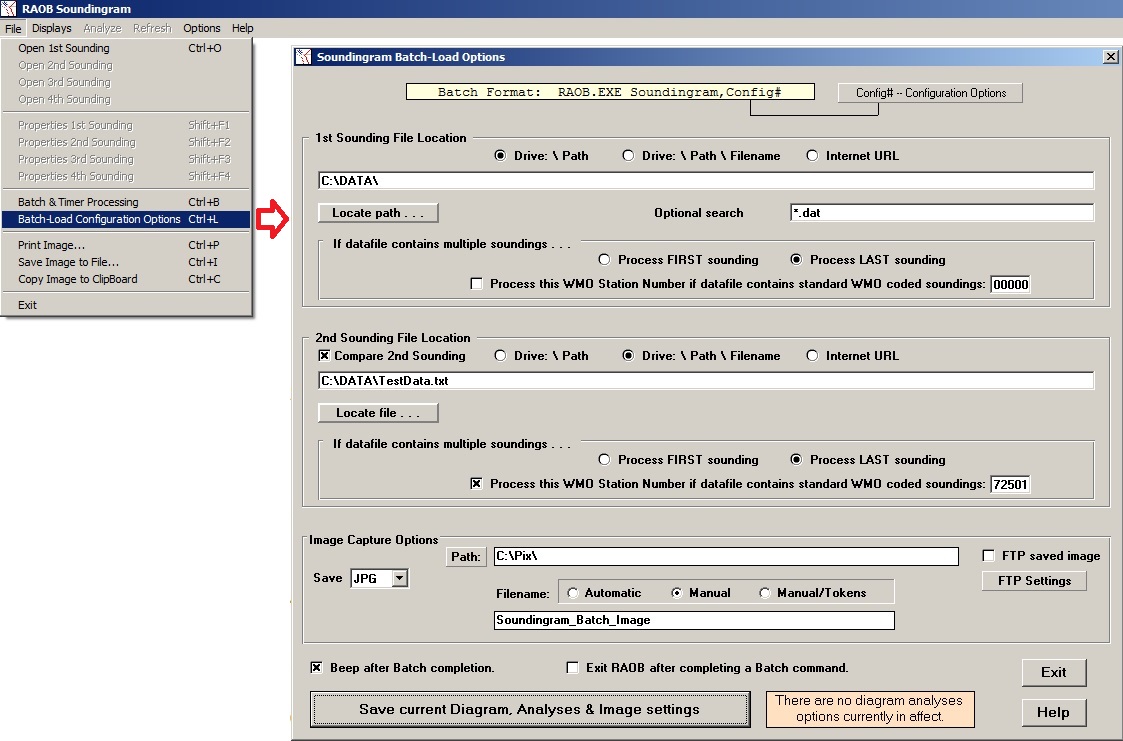This screenshot has height=741, width=1123.
Task: Click the RAOB Soundingram title bar icon
Action: 9,9
